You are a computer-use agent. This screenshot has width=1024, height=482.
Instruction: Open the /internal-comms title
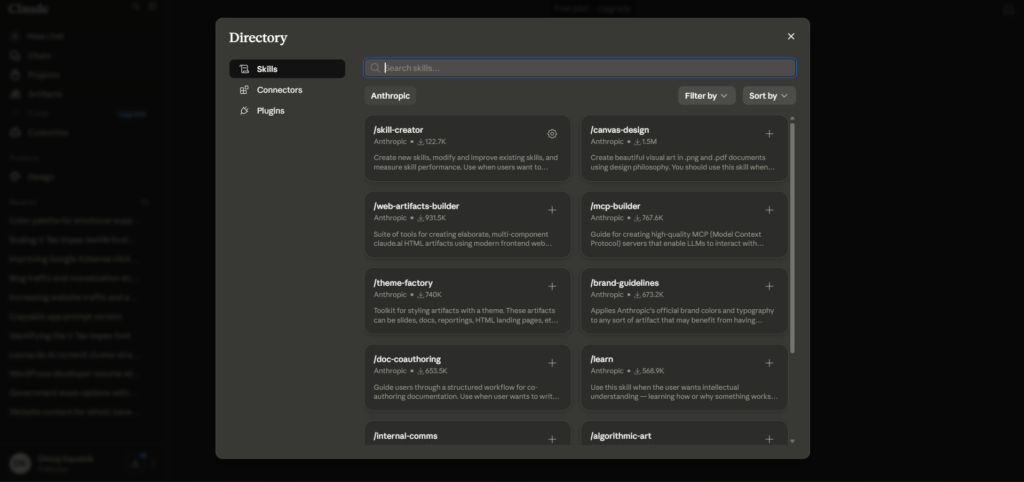coord(406,436)
